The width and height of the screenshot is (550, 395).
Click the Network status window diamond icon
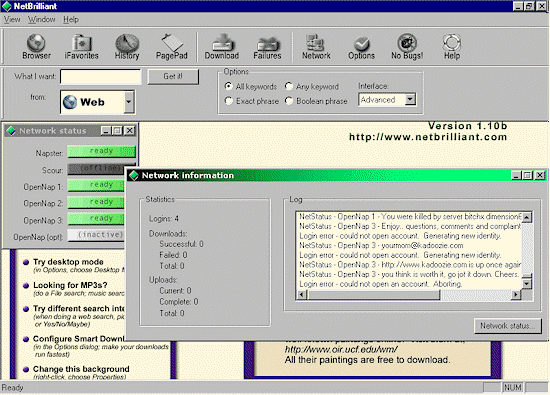click(x=11, y=131)
